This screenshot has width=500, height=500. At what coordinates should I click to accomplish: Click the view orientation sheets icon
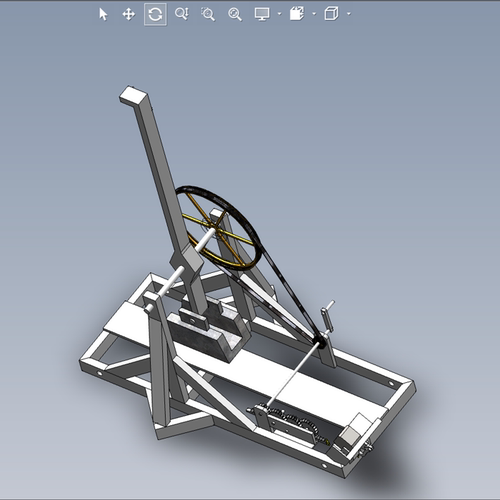(x=297, y=14)
